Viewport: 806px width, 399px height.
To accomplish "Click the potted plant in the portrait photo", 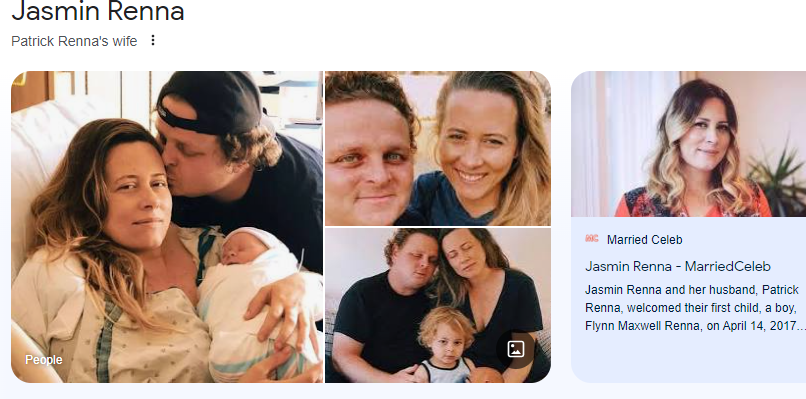I will coord(779,177).
